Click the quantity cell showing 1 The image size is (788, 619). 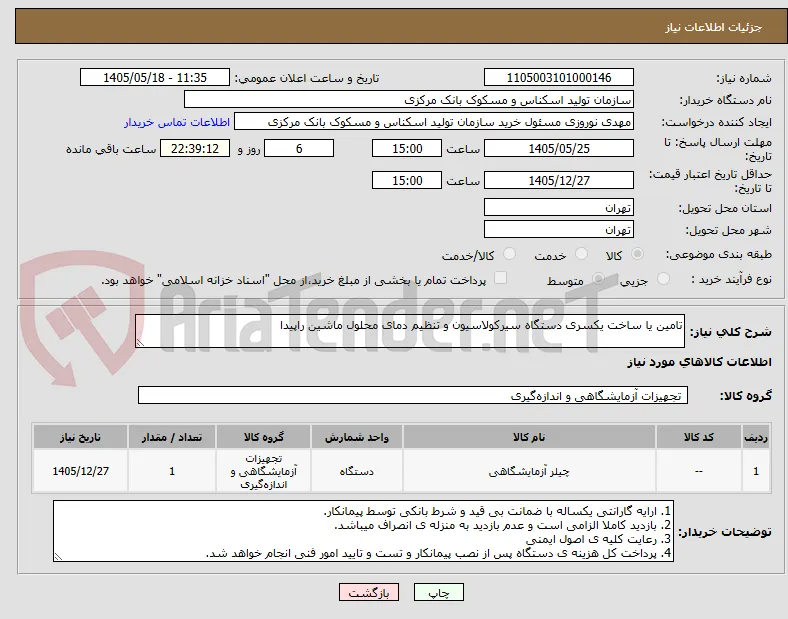click(172, 471)
